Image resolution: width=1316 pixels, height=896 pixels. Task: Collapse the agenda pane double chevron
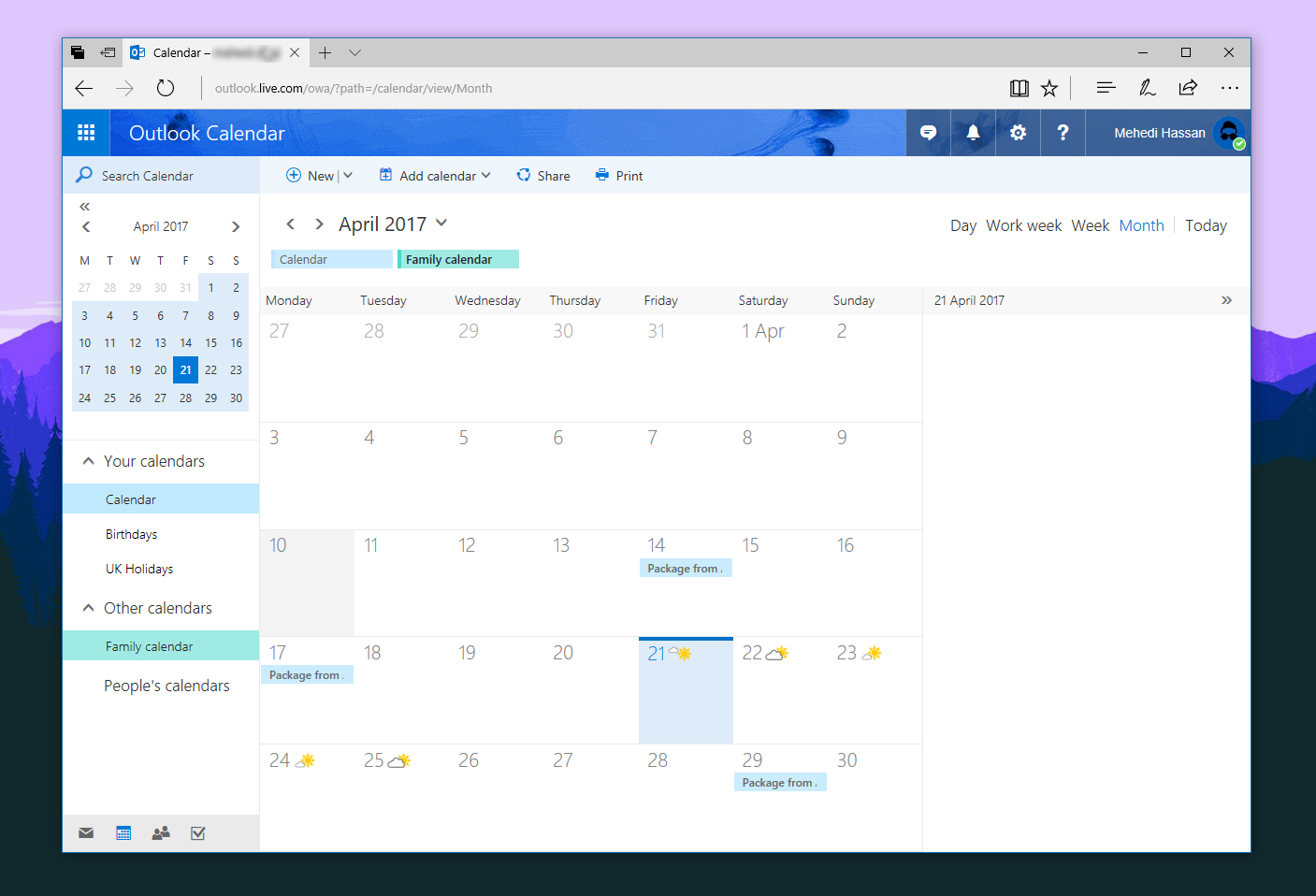point(1226,300)
